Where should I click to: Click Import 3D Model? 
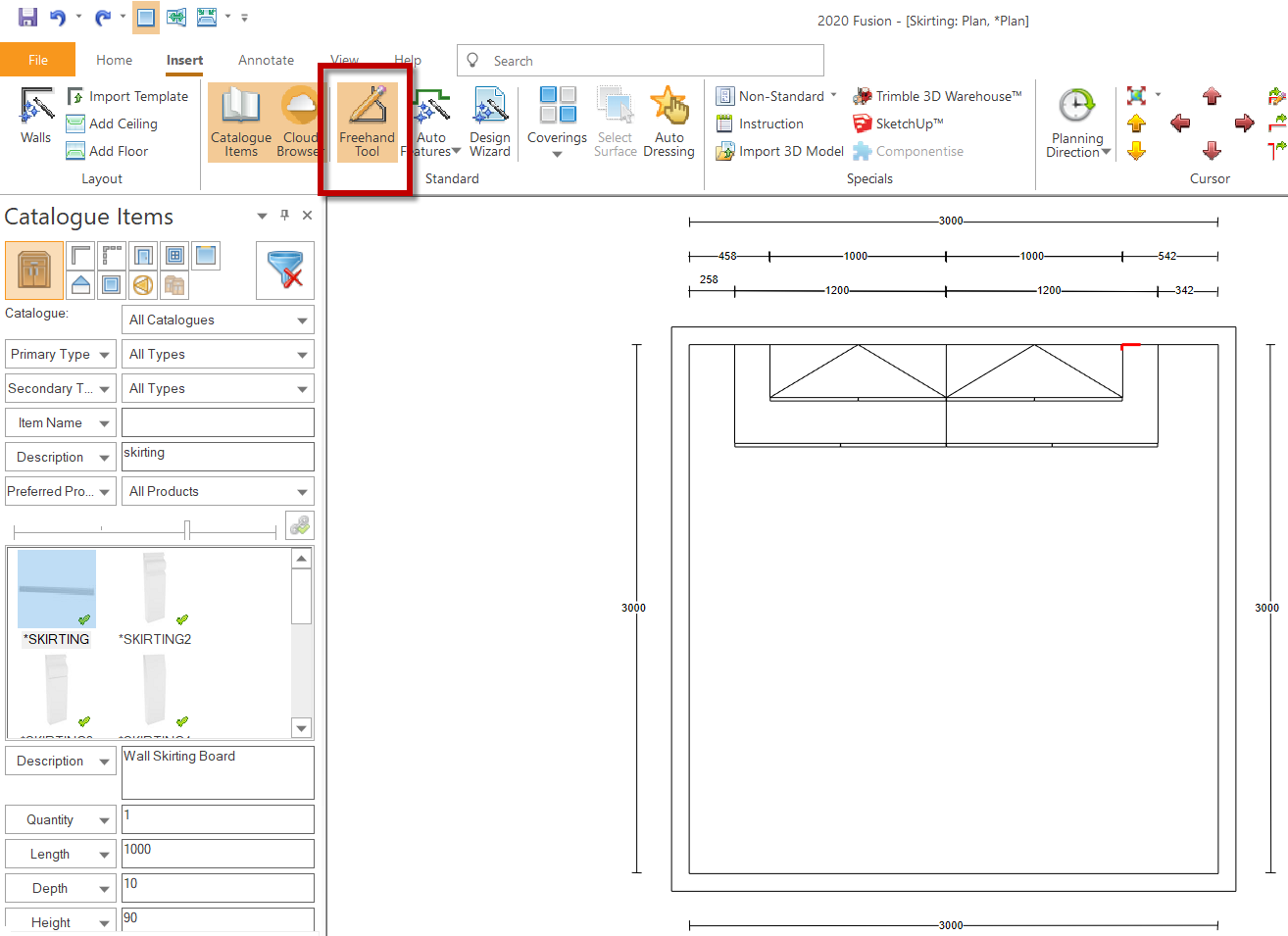[780, 151]
